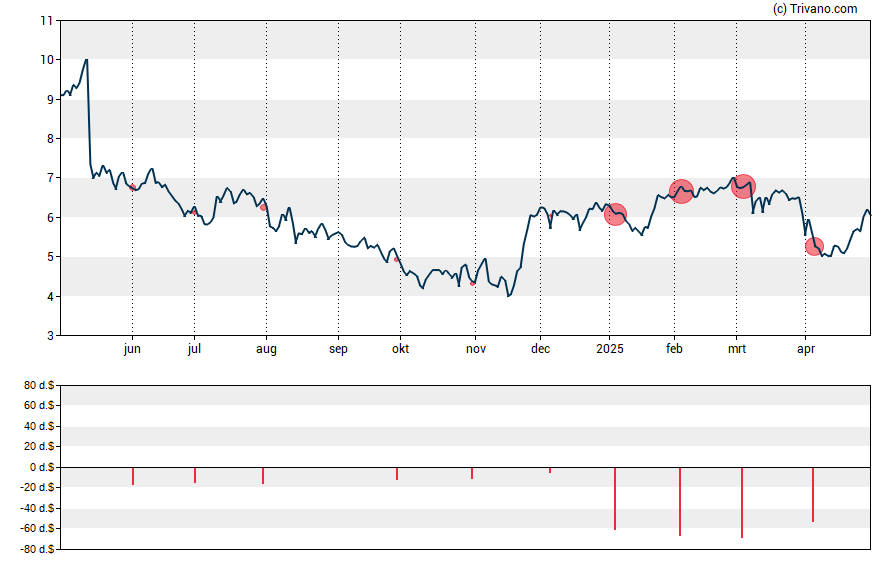The image size is (888, 565).
Task: Click the 'nov' x-axis label
Action: pyautogui.click(x=476, y=349)
